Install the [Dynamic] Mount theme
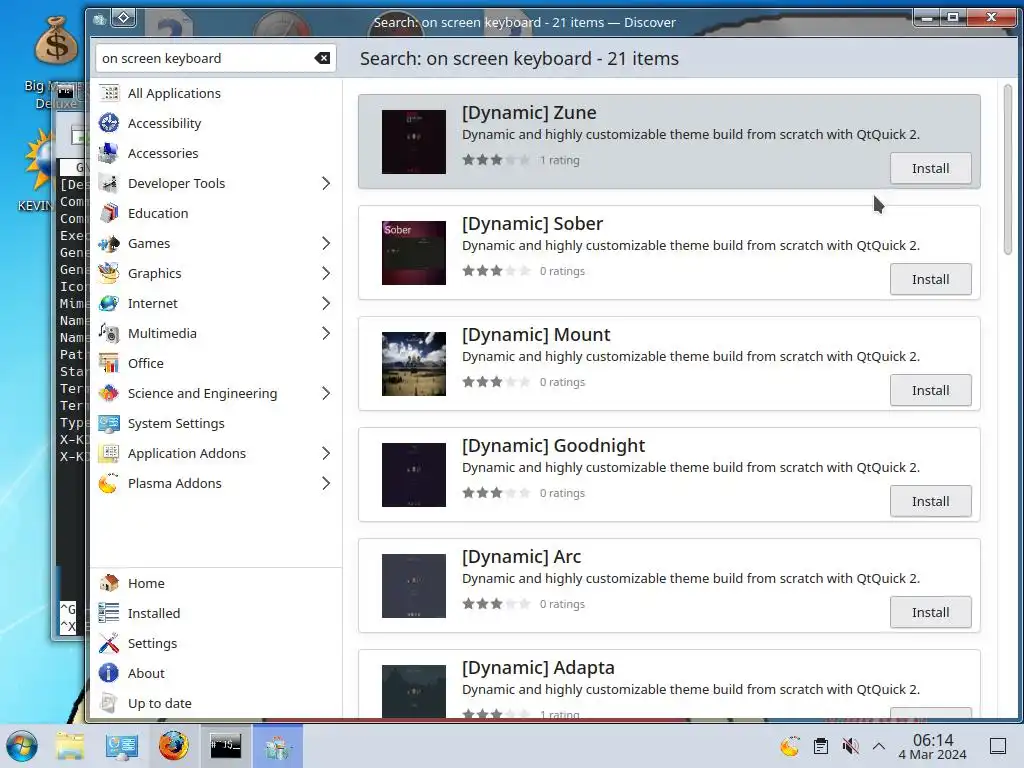Screen dimensions: 1024x768 pos(931,391)
